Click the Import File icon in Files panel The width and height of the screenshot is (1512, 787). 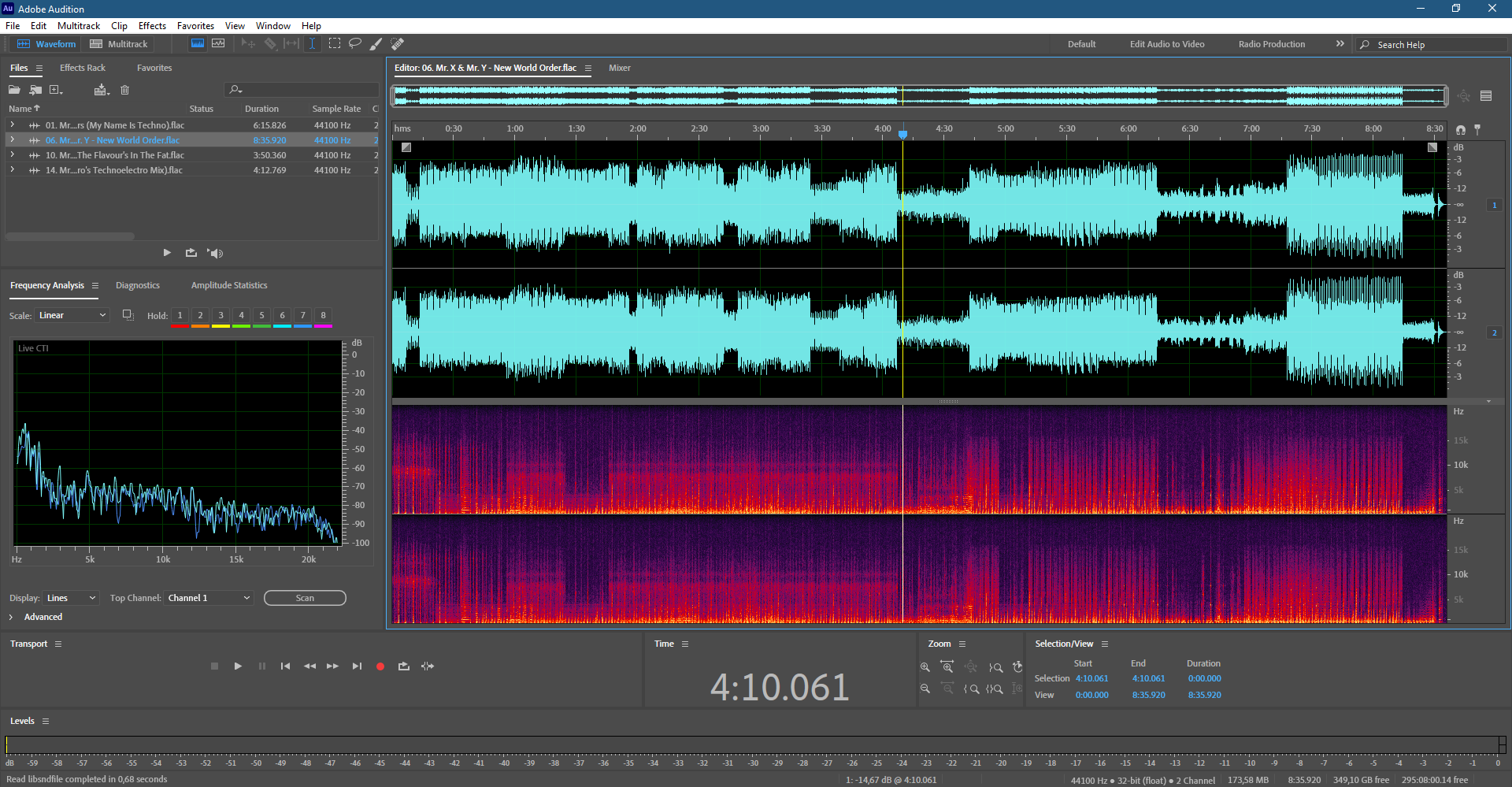click(x=35, y=90)
